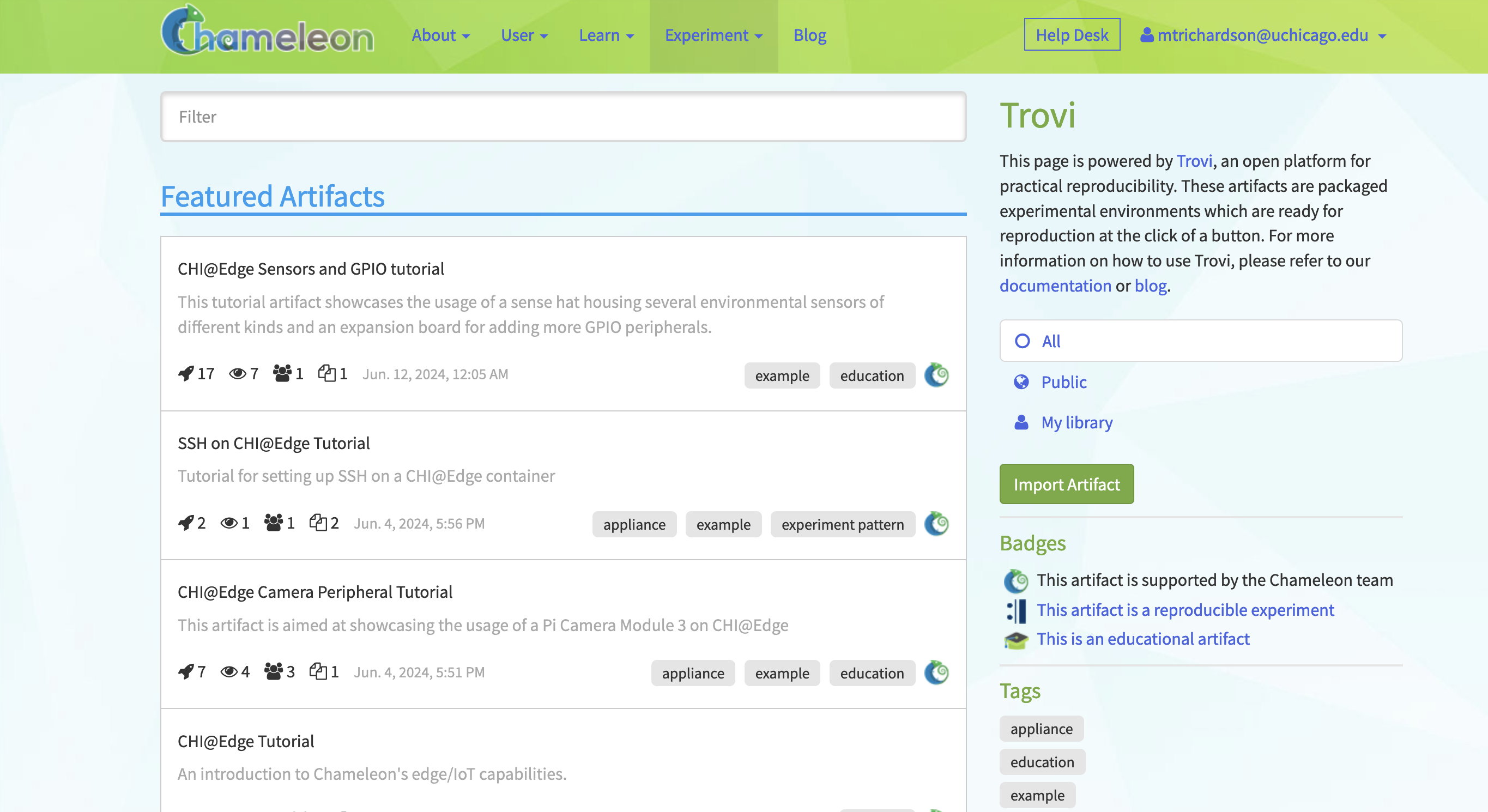Click Chameleon badge on SSH Tutorial artifact

[936, 523]
